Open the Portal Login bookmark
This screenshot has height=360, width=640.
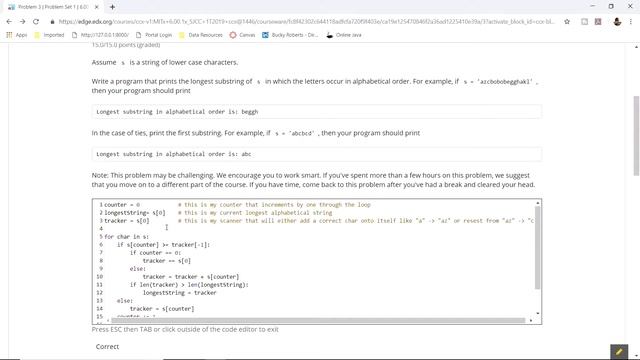coord(154,35)
